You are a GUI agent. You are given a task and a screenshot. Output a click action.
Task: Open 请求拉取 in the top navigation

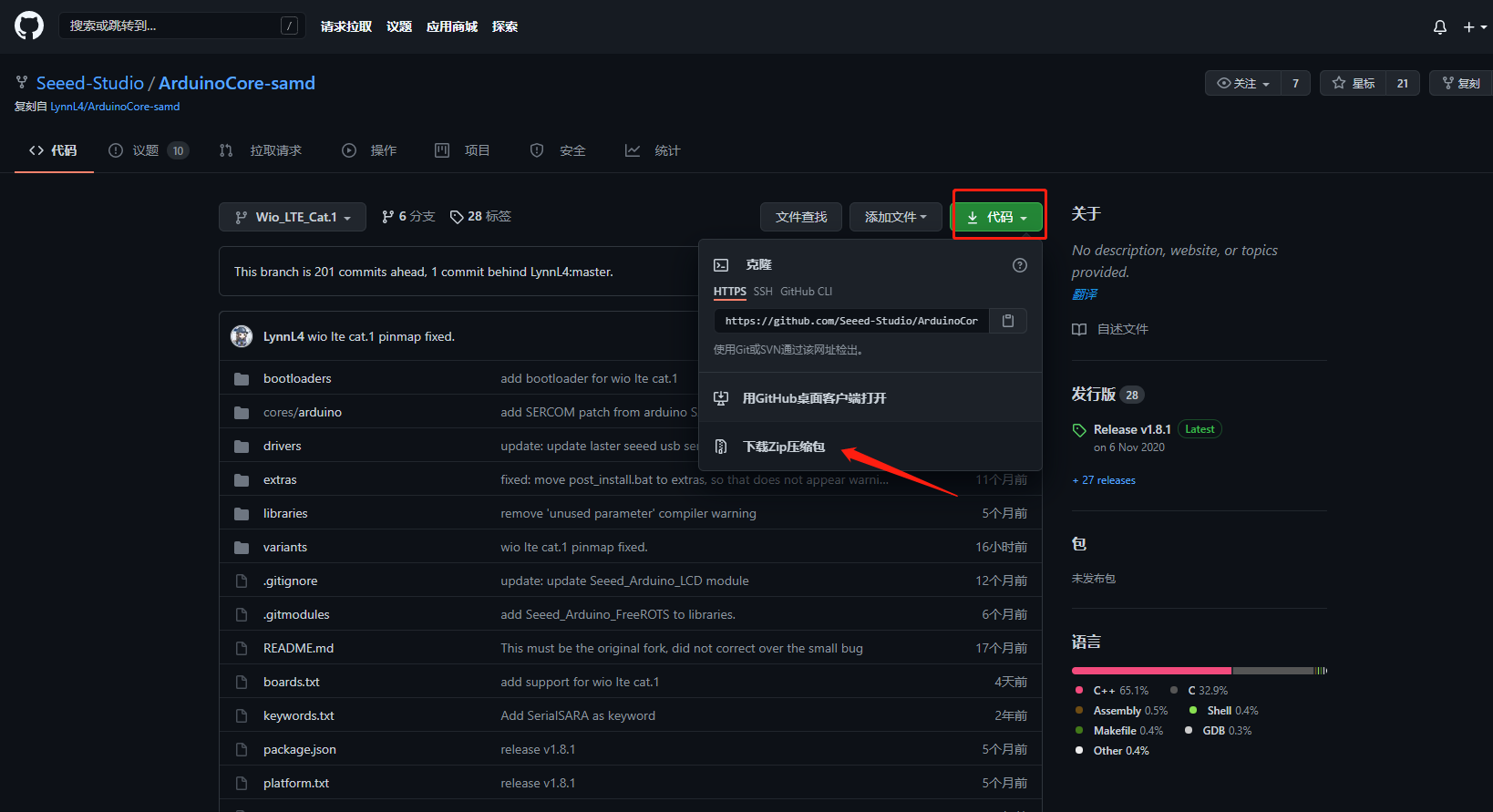point(346,26)
